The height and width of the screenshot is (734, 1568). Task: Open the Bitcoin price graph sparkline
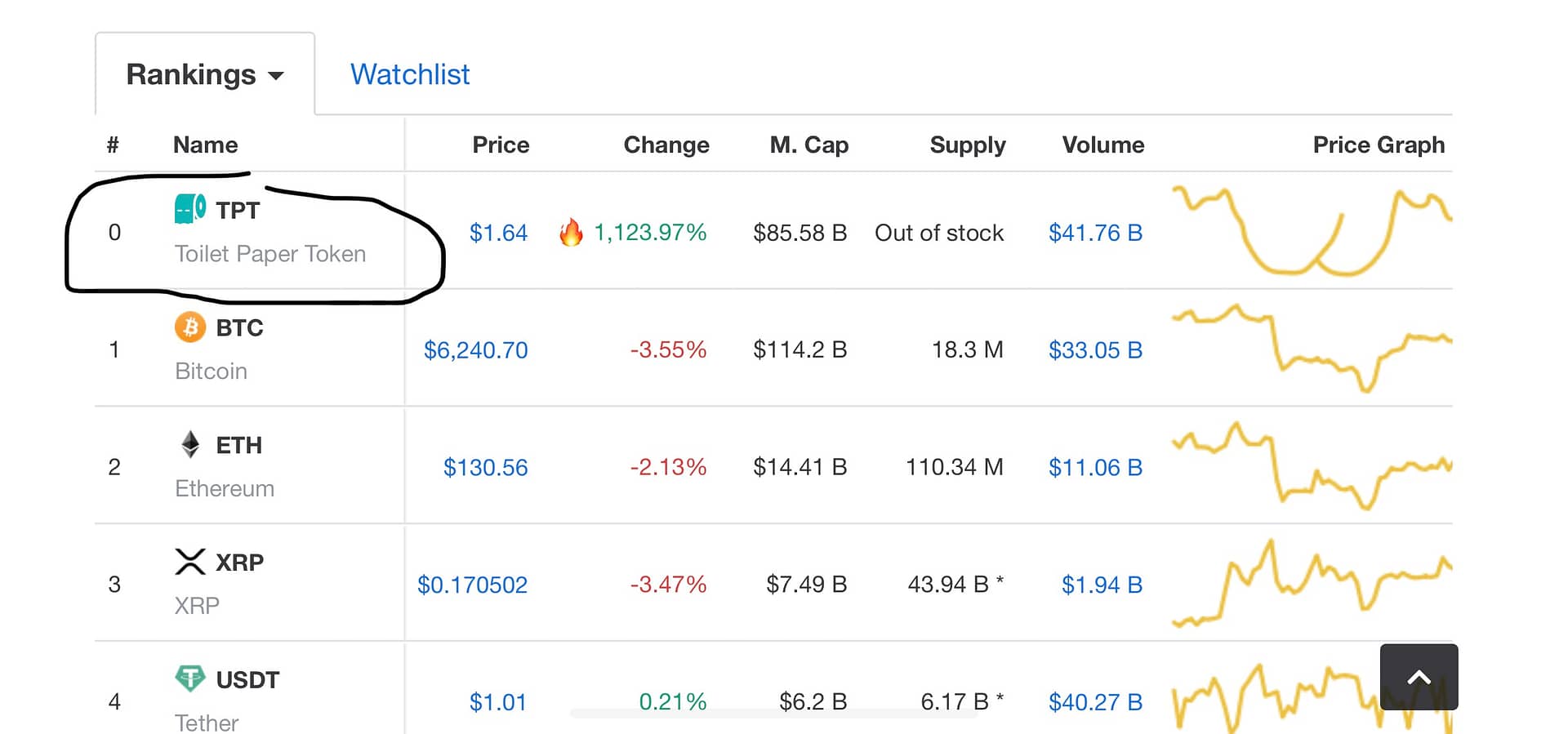click(x=1312, y=349)
